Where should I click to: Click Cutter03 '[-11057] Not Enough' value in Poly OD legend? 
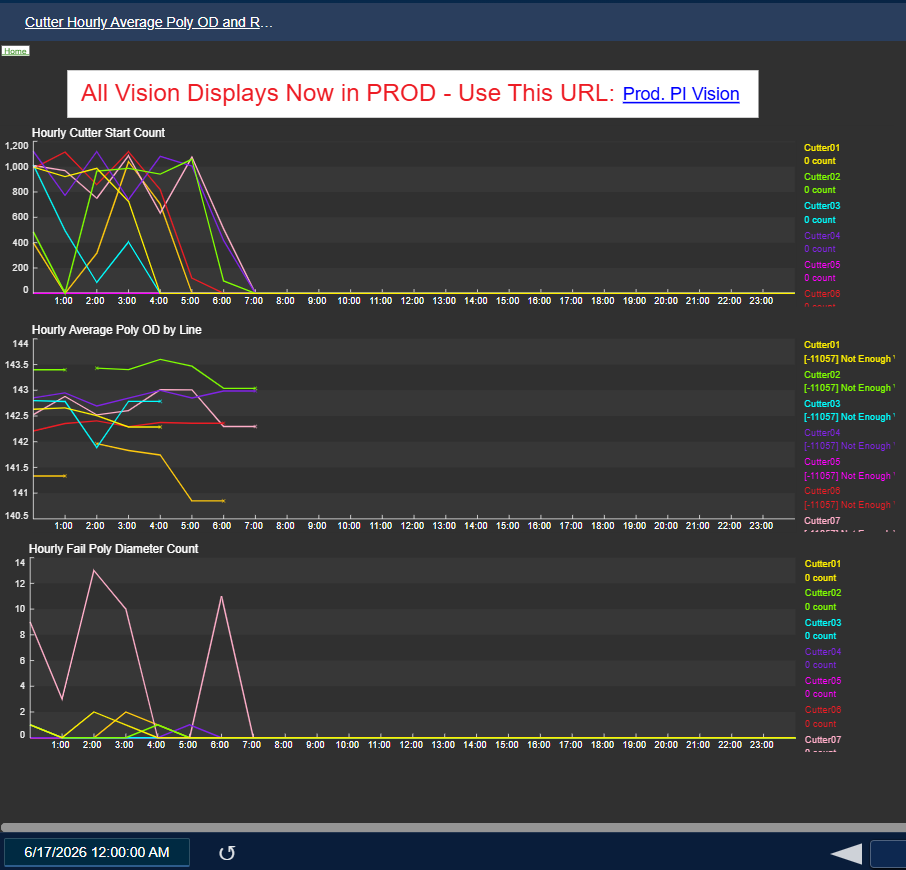[x=849, y=417]
